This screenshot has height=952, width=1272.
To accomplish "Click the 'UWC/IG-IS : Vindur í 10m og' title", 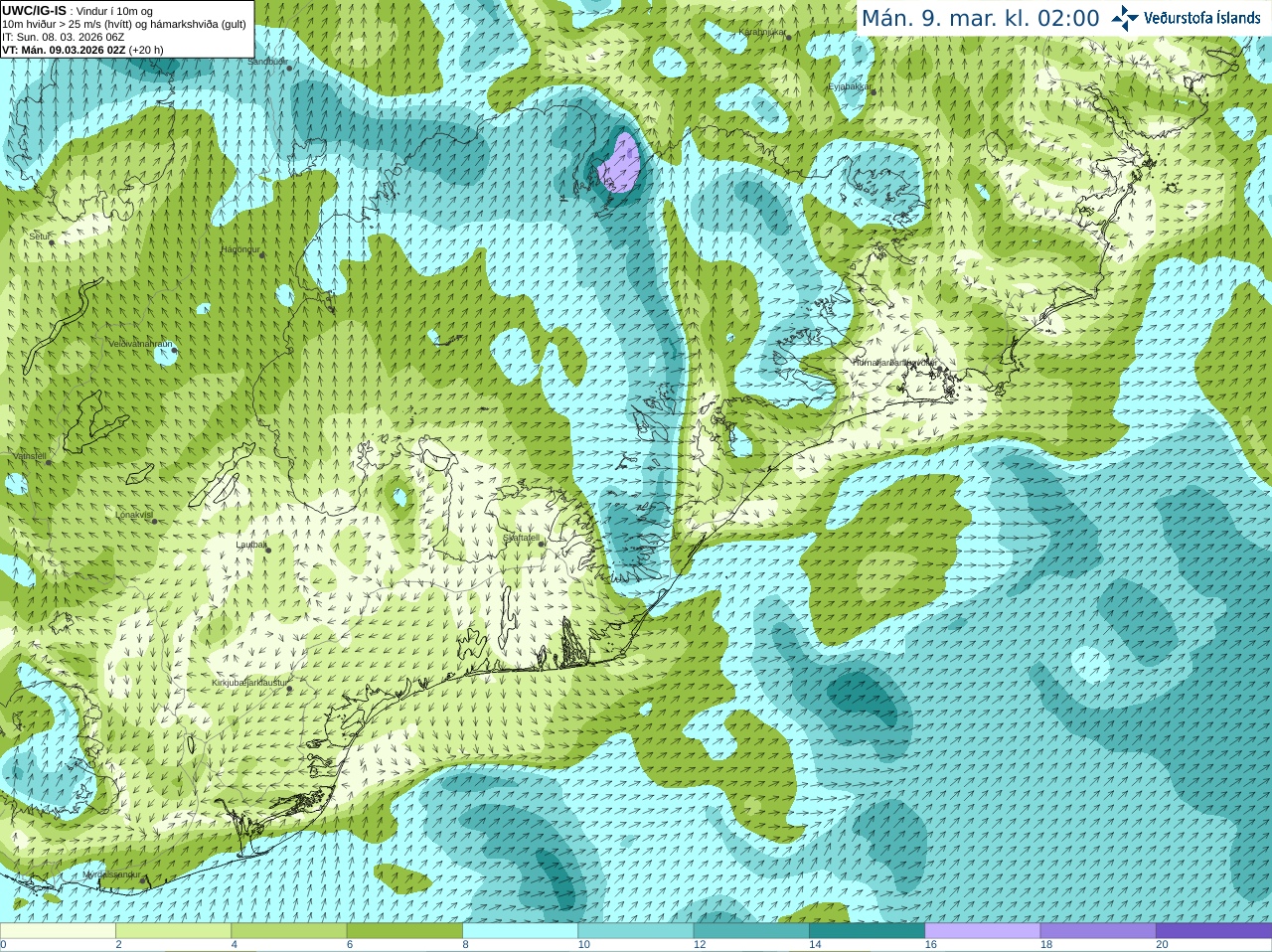I will click(x=78, y=11).
